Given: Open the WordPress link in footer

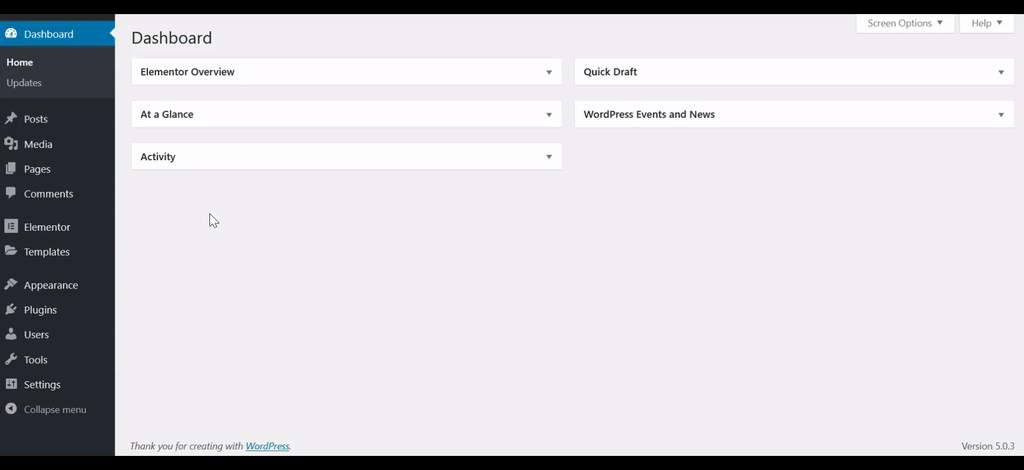Looking at the screenshot, I should pyautogui.click(x=267, y=446).
